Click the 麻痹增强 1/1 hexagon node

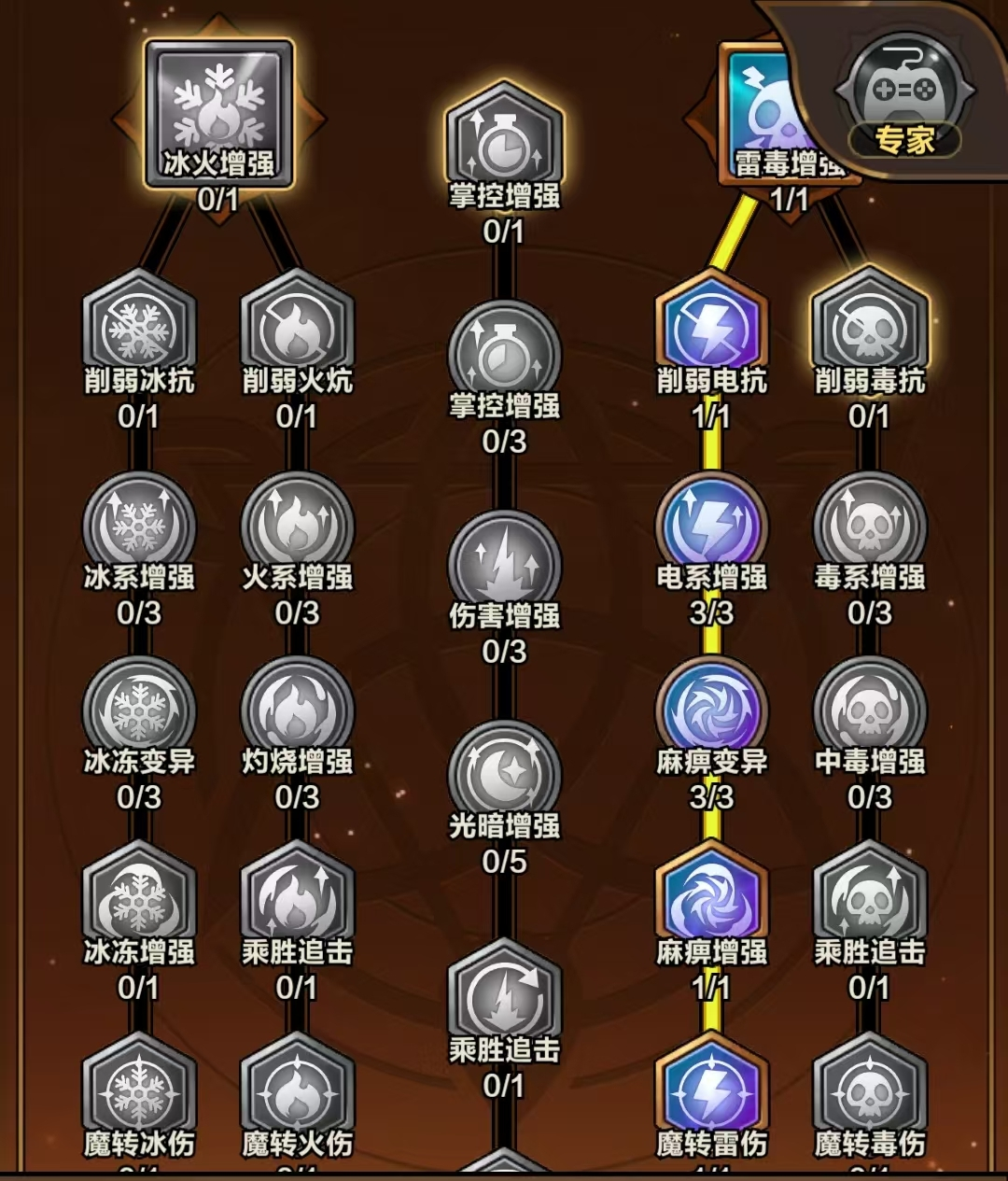[x=711, y=898]
